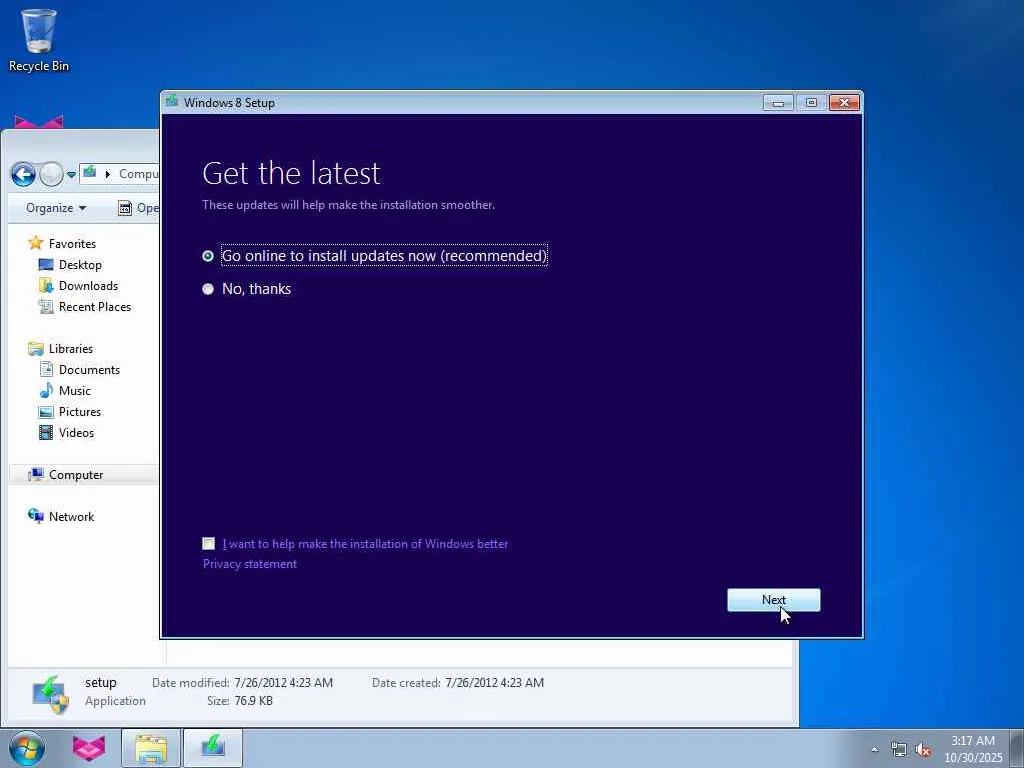Select Network in the navigation pane
The image size is (1024, 768).
click(x=71, y=517)
